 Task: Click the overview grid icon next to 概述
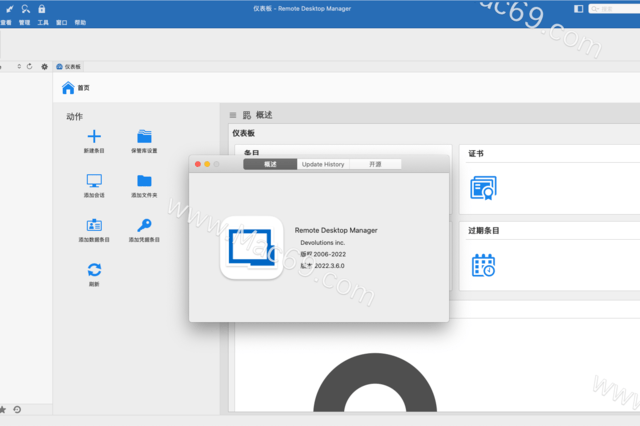[x=247, y=115]
